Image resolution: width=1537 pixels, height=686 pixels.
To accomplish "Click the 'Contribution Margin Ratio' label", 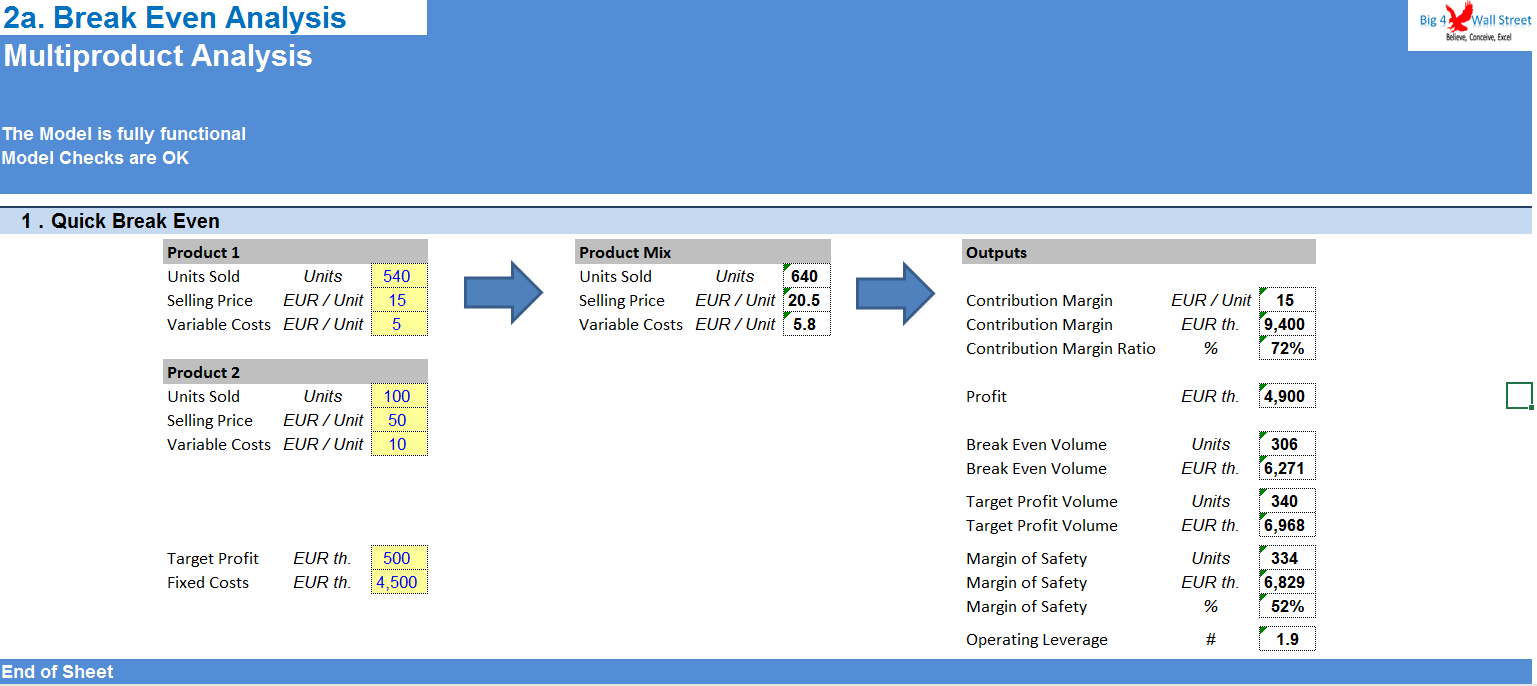I will pyautogui.click(x=1061, y=348).
